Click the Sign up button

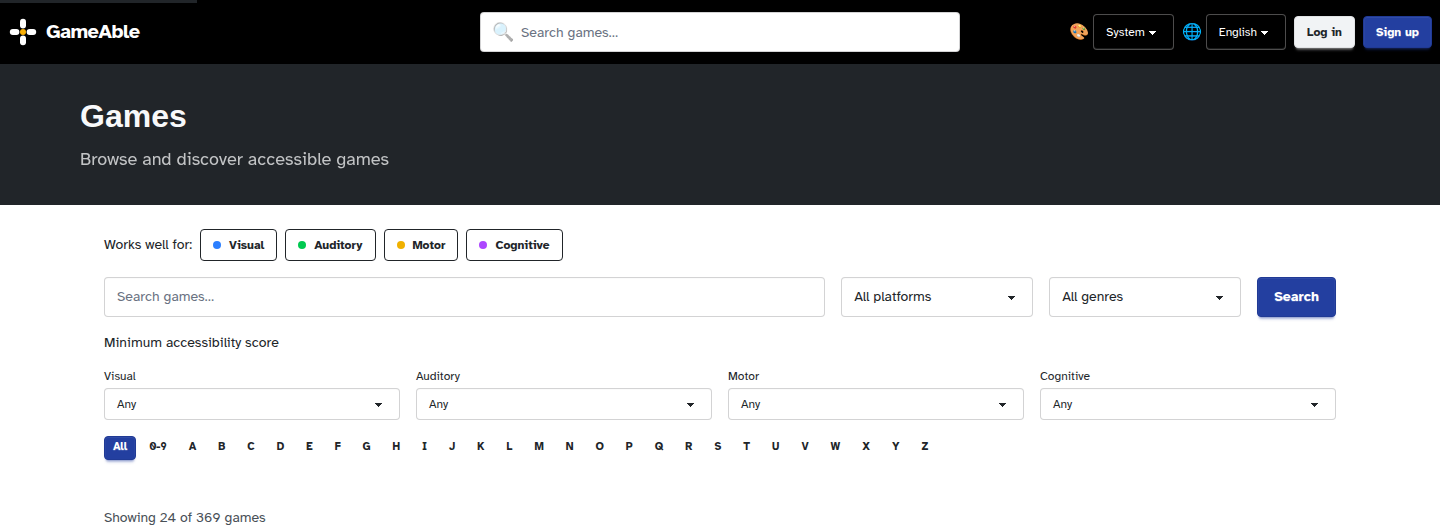pyautogui.click(x=1397, y=32)
